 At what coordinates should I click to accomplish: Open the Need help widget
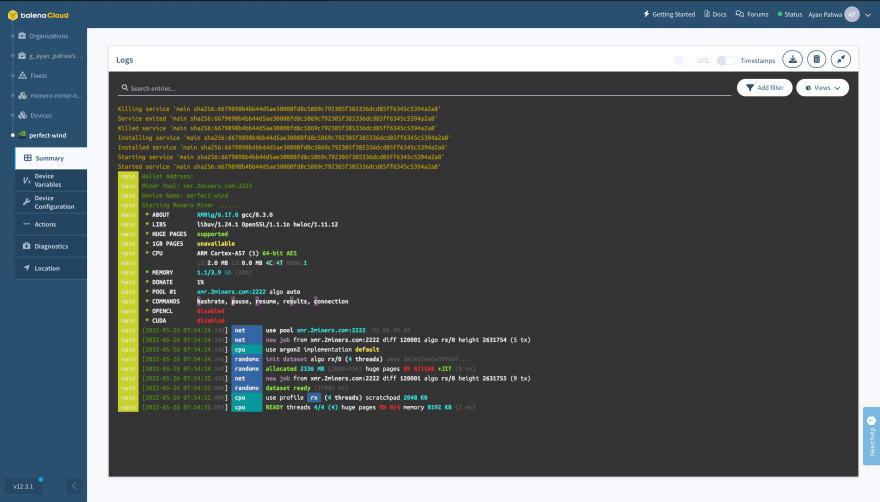point(872,436)
